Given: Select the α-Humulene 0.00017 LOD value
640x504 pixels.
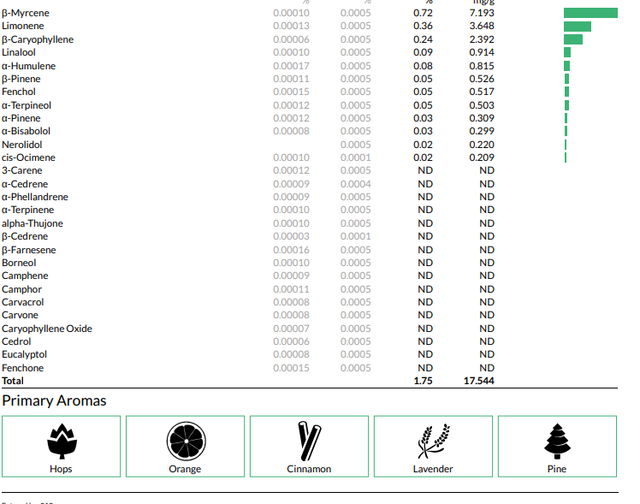Looking at the screenshot, I should tap(291, 66).
